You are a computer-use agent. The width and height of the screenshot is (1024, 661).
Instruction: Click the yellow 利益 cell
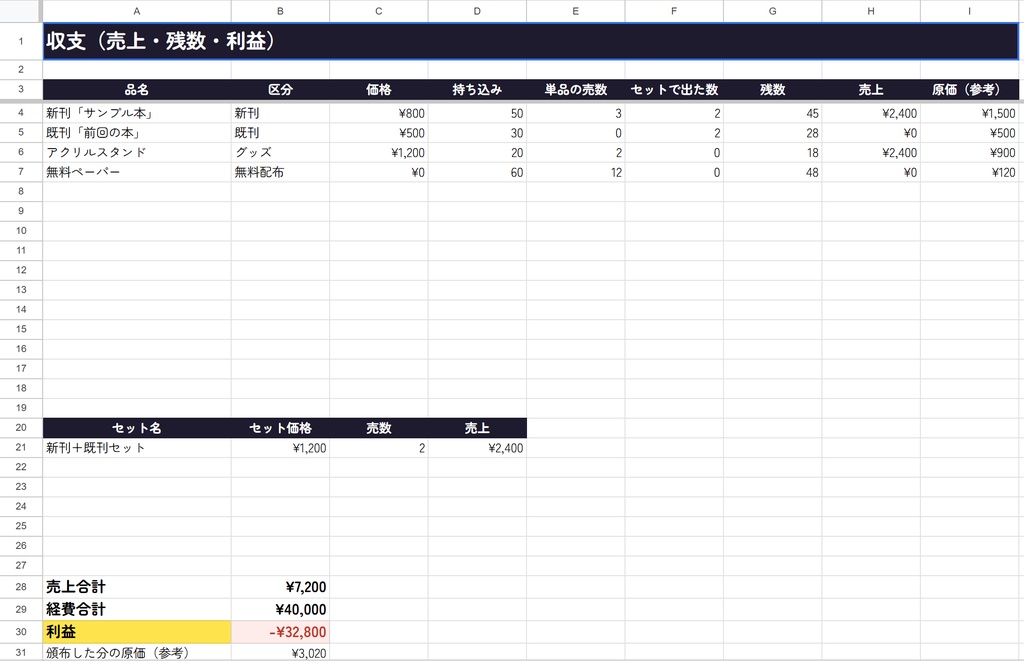[x=136, y=632]
